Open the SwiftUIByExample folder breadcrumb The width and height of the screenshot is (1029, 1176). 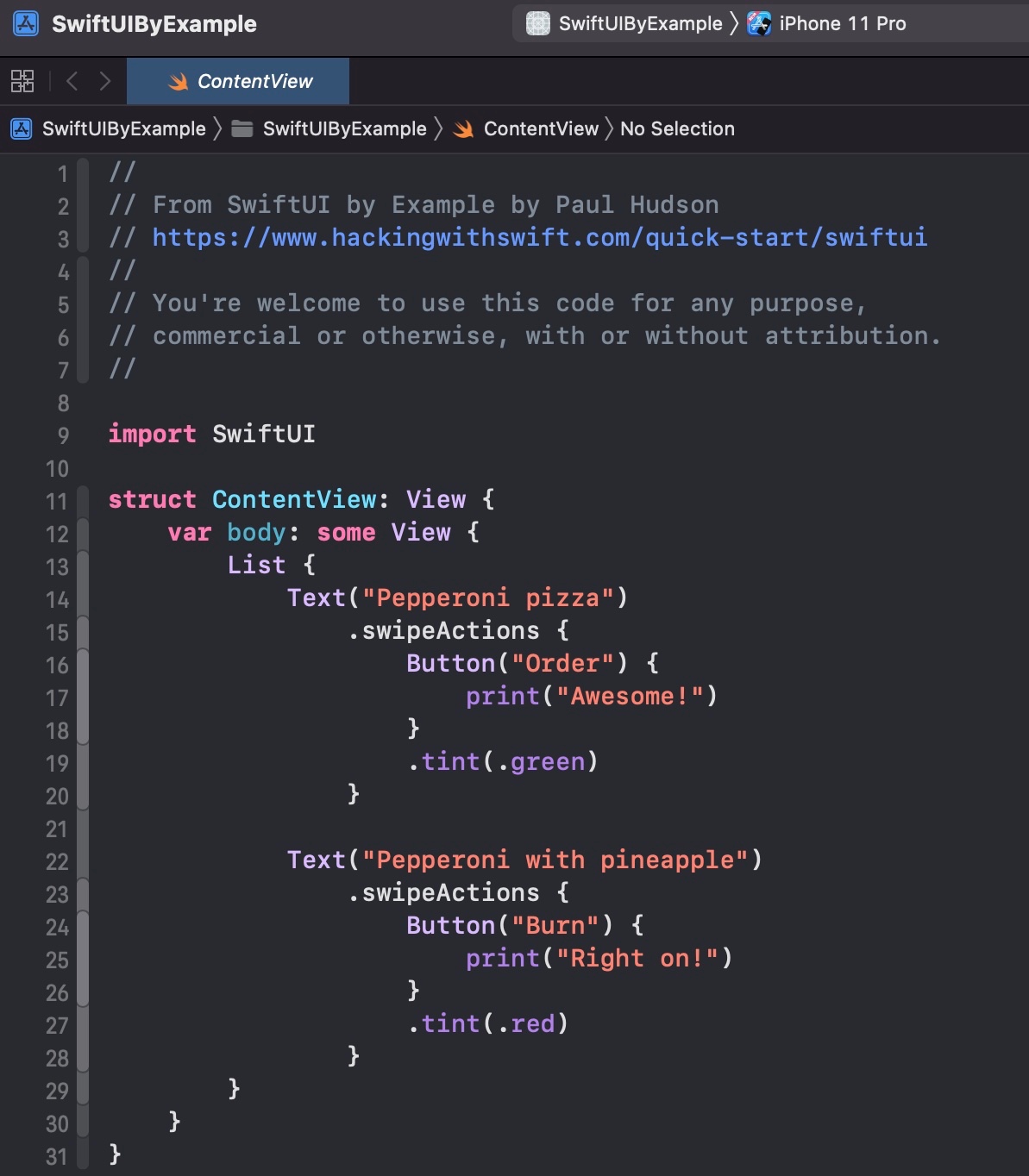point(344,128)
